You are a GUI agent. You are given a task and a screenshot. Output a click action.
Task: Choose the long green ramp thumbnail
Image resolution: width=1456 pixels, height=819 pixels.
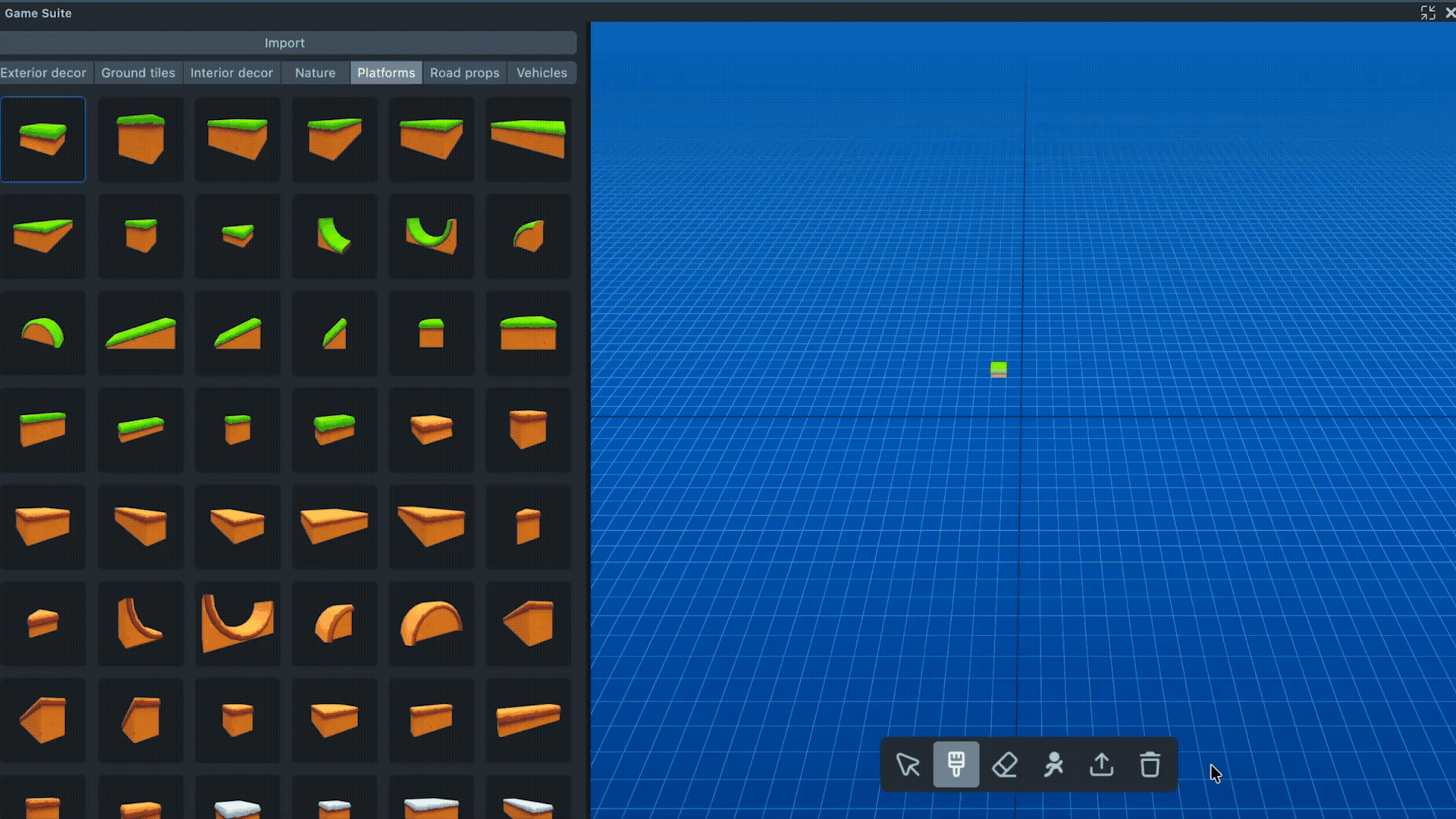point(141,334)
